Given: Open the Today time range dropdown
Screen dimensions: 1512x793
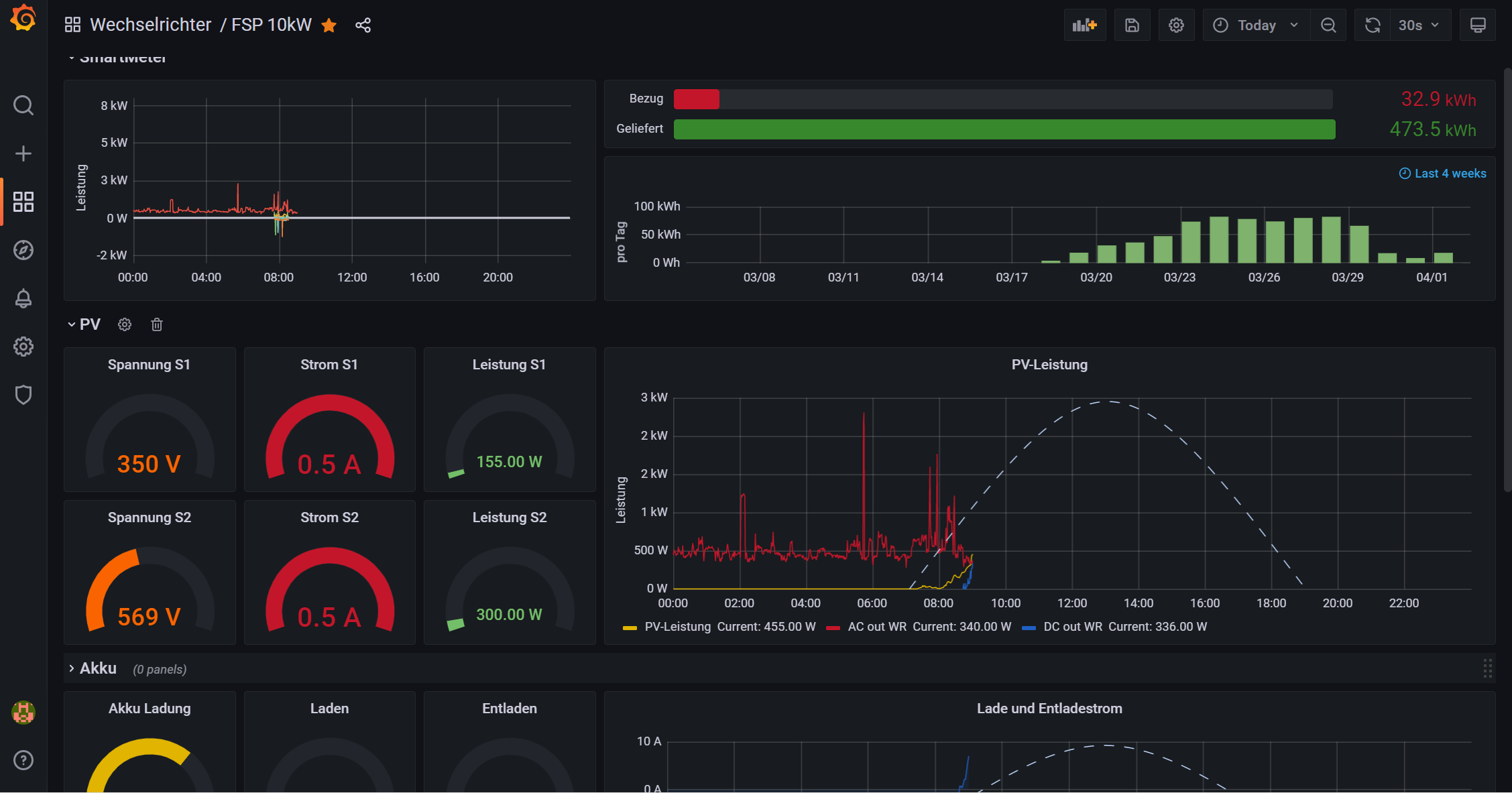Looking at the screenshot, I should click(1256, 25).
